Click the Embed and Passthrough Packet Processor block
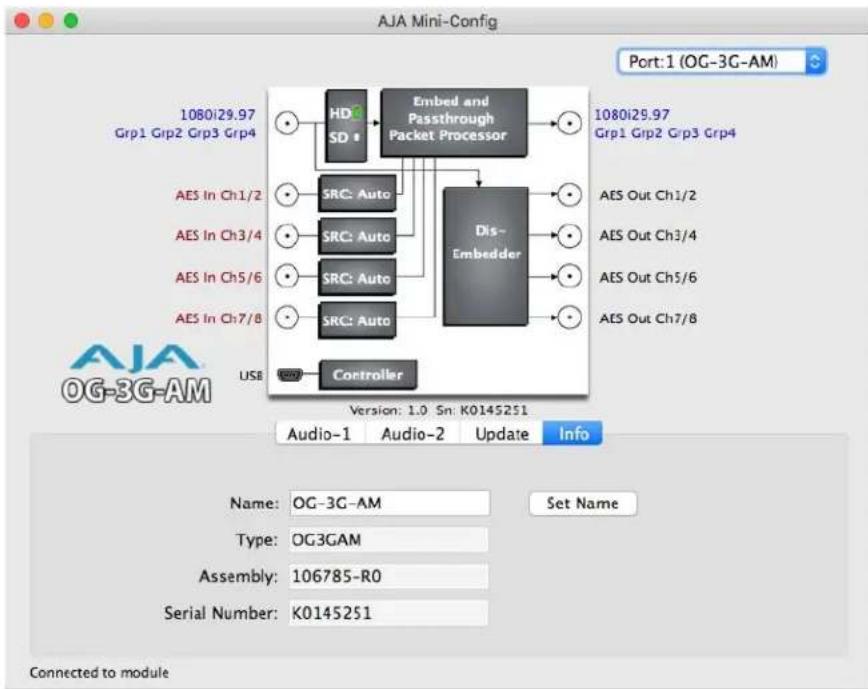This screenshot has height=689, width=868. pos(454,122)
